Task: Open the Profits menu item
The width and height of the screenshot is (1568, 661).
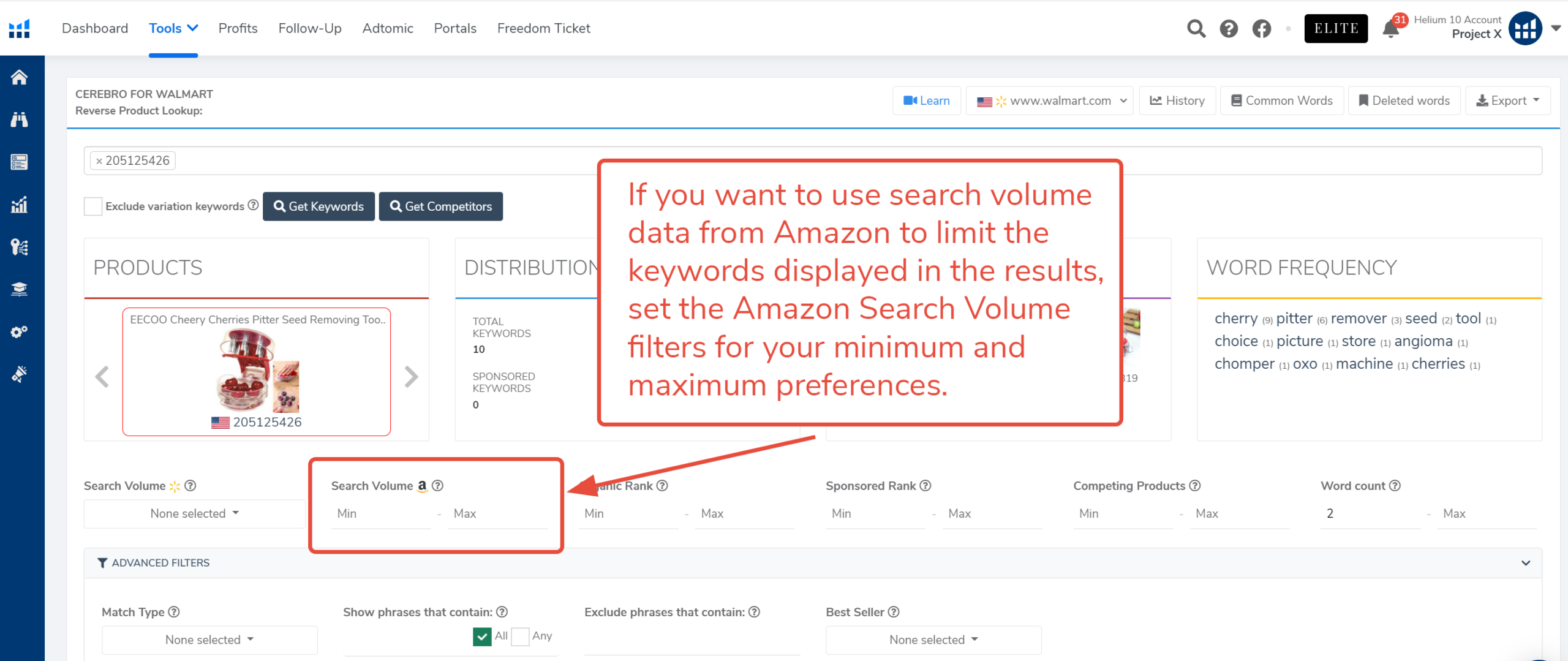Action: 238,28
